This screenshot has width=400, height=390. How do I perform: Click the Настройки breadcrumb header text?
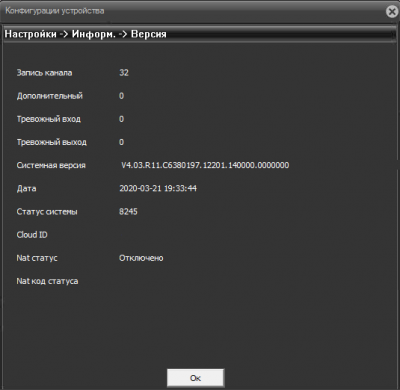pyautogui.click(x=30, y=34)
